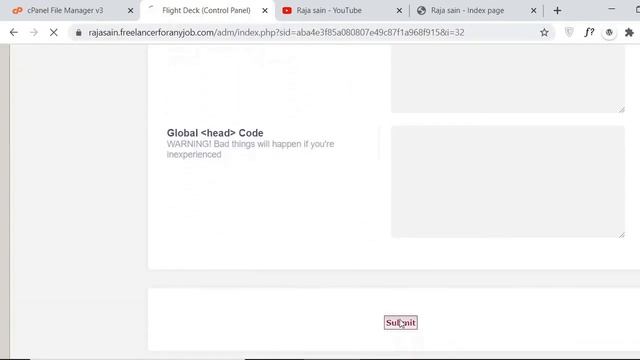Stop loading the page

(x=53, y=32)
